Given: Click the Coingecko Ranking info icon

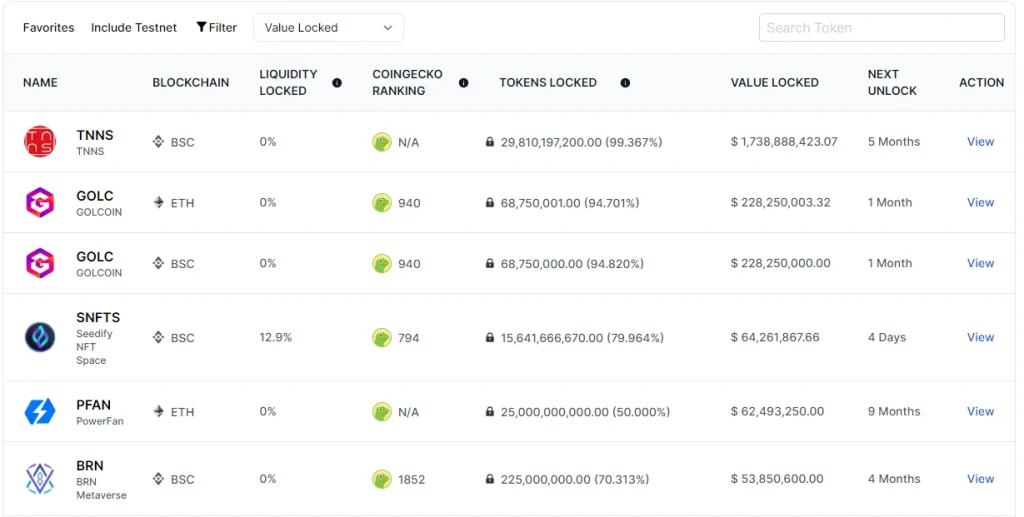Looking at the screenshot, I should click(x=464, y=83).
